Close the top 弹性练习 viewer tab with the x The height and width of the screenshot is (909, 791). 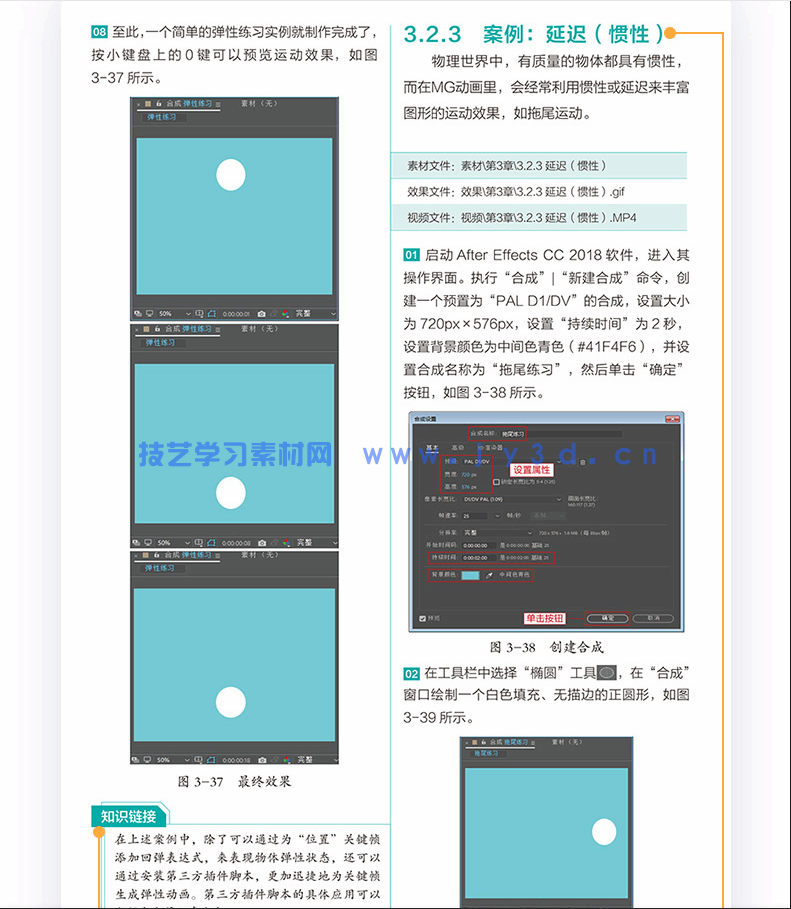coord(139,104)
